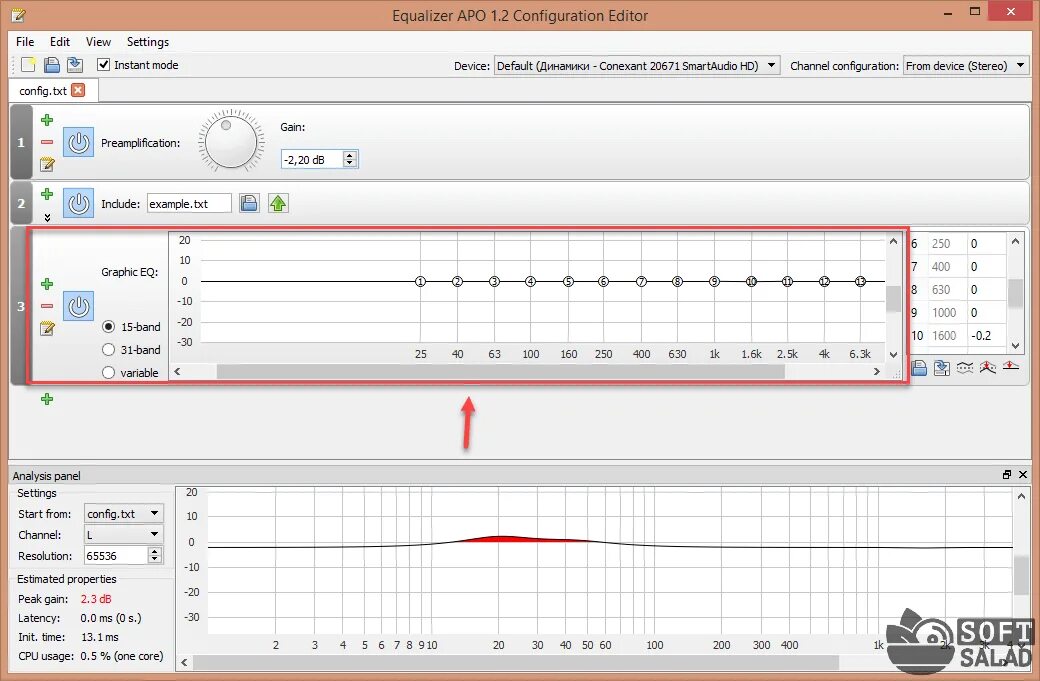This screenshot has height=681, width=1040.
Task: Select gain cell for 250 Hz band
Action: 987,243
